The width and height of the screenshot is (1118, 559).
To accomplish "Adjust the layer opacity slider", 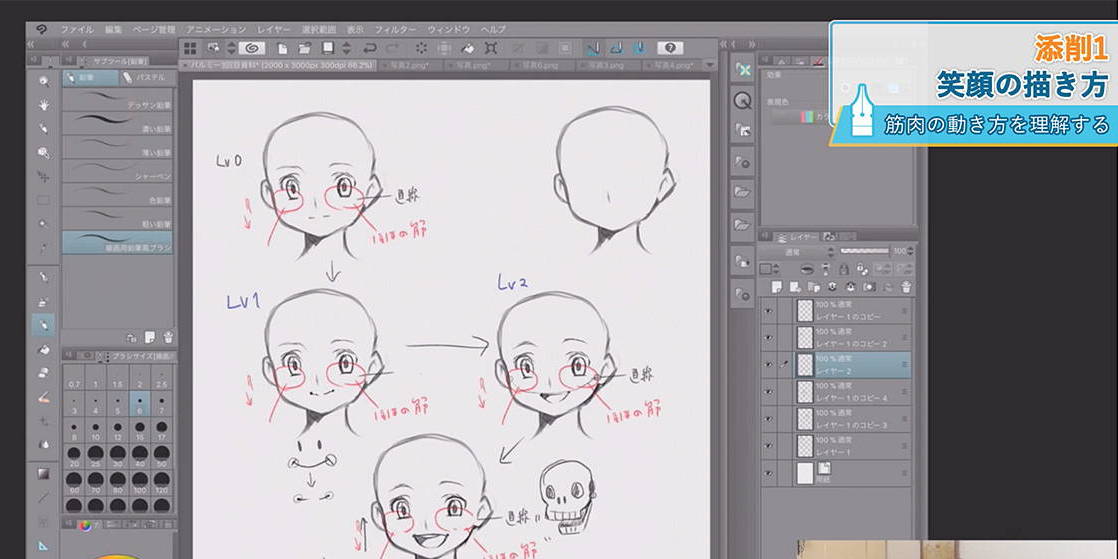I will pos(864,251).
